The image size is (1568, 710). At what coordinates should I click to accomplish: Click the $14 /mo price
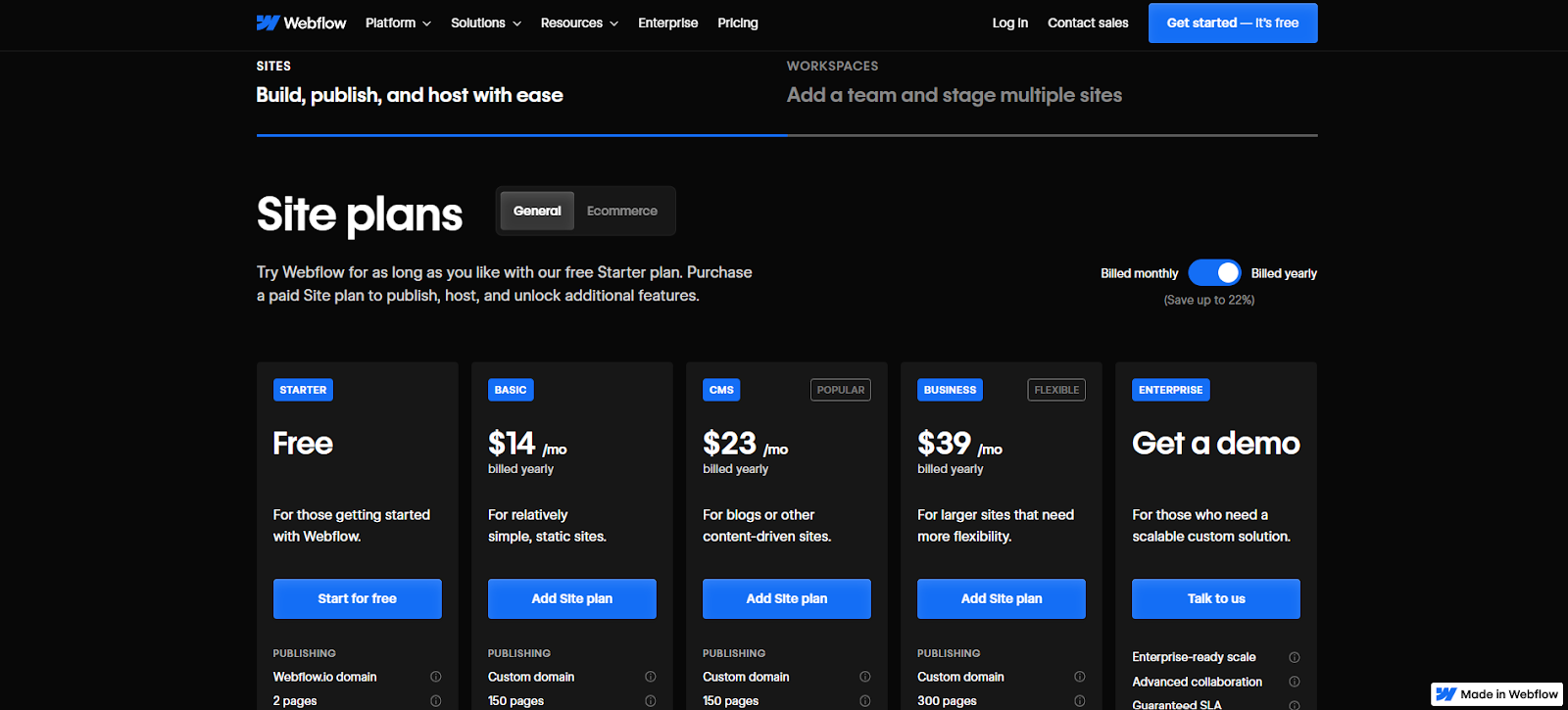tap(527, 444)
